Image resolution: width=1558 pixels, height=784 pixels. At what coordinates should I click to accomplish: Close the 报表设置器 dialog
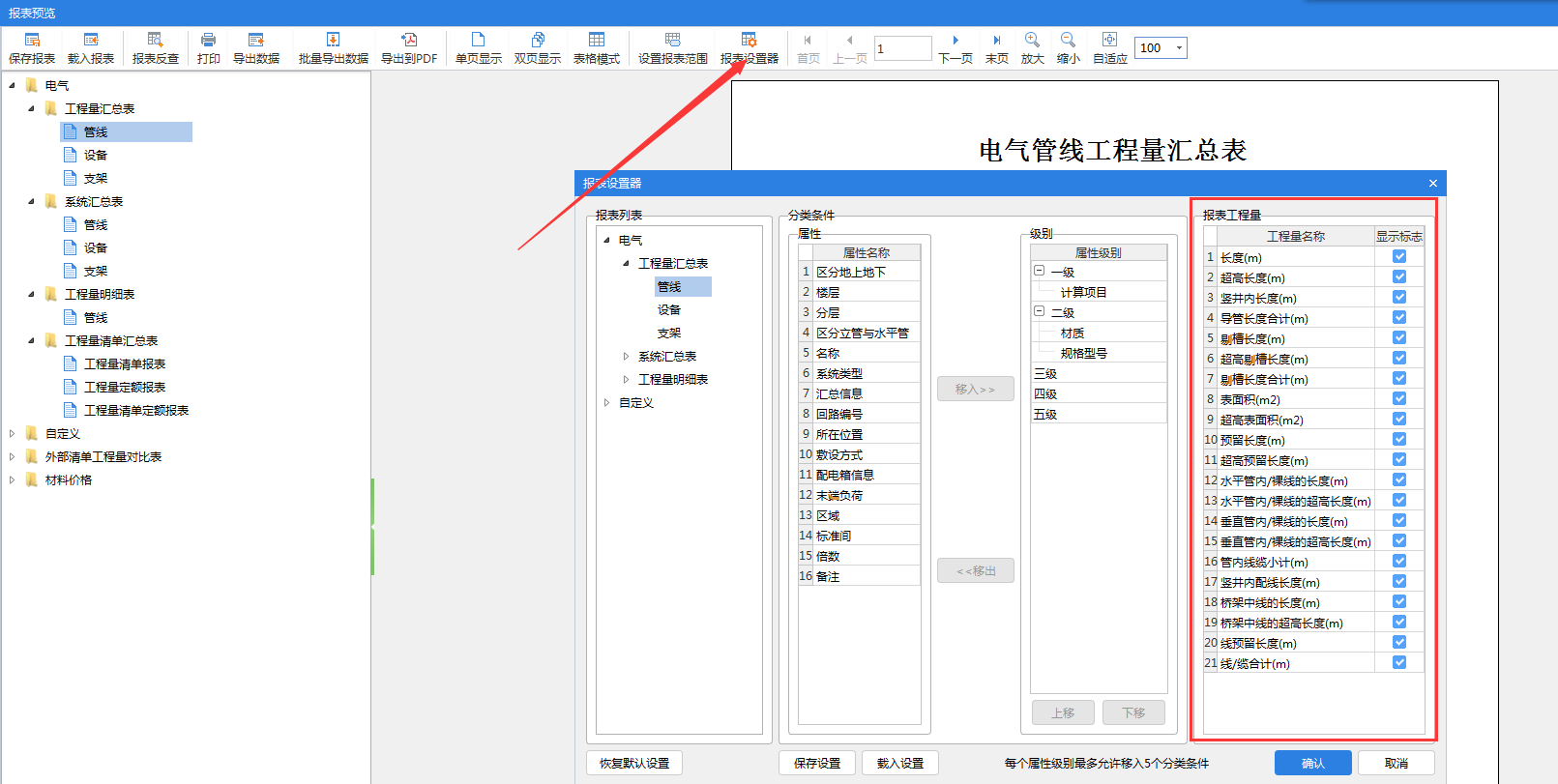pos(1433,184)
